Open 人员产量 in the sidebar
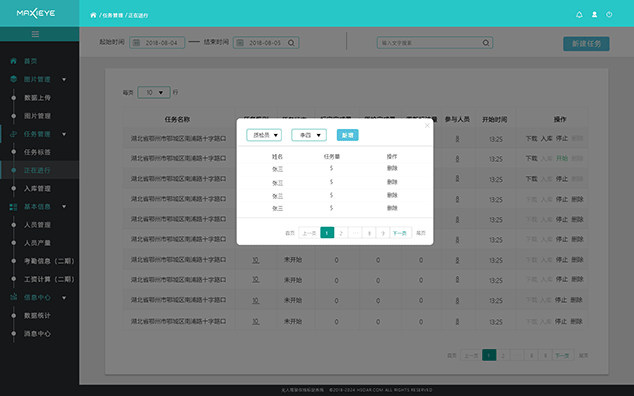 click(37, 243)
